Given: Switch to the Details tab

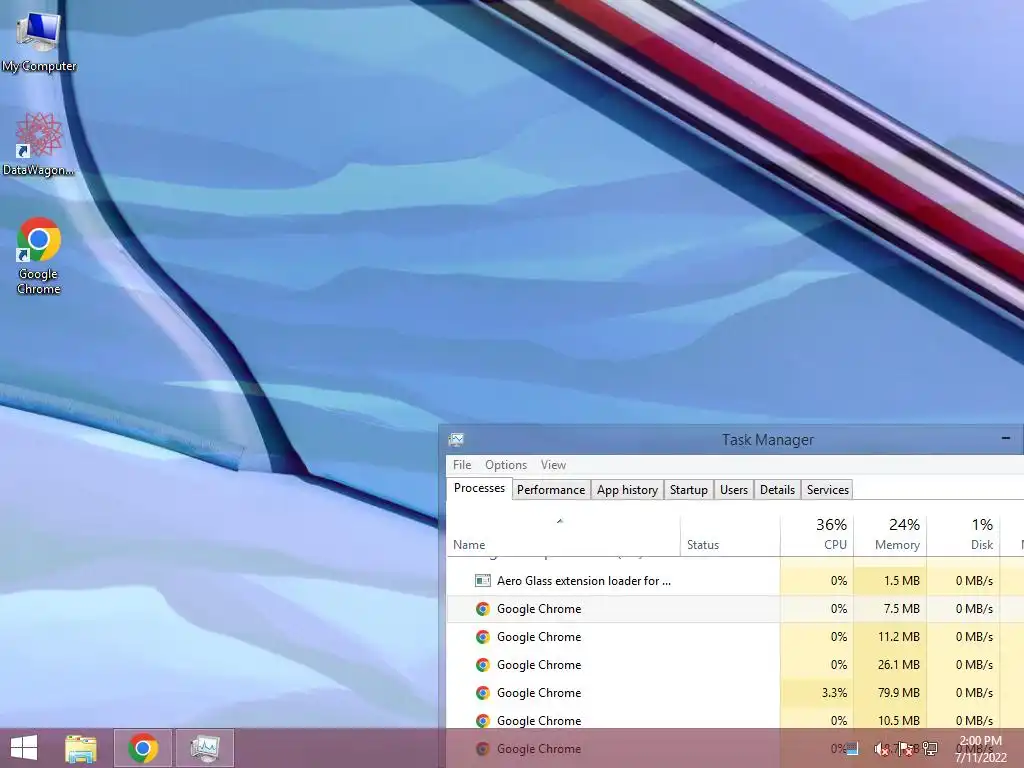Looking at the screenshot, I should (x=777, y=490).
